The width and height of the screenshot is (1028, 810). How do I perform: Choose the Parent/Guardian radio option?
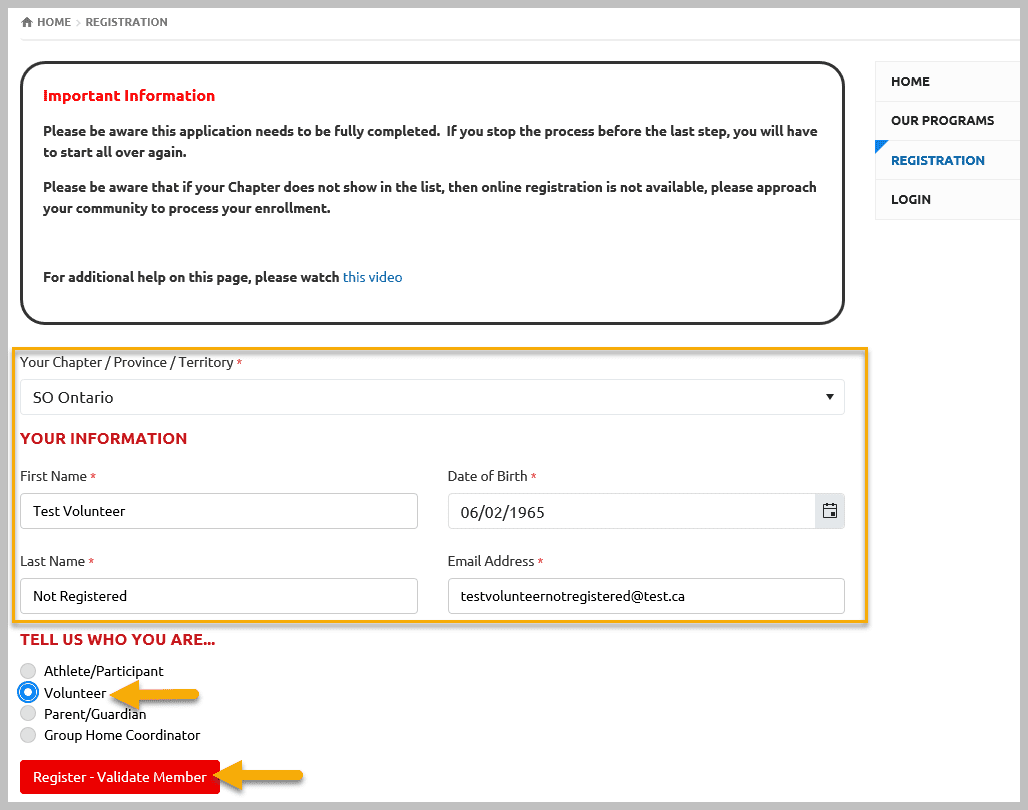pos(28,713)
